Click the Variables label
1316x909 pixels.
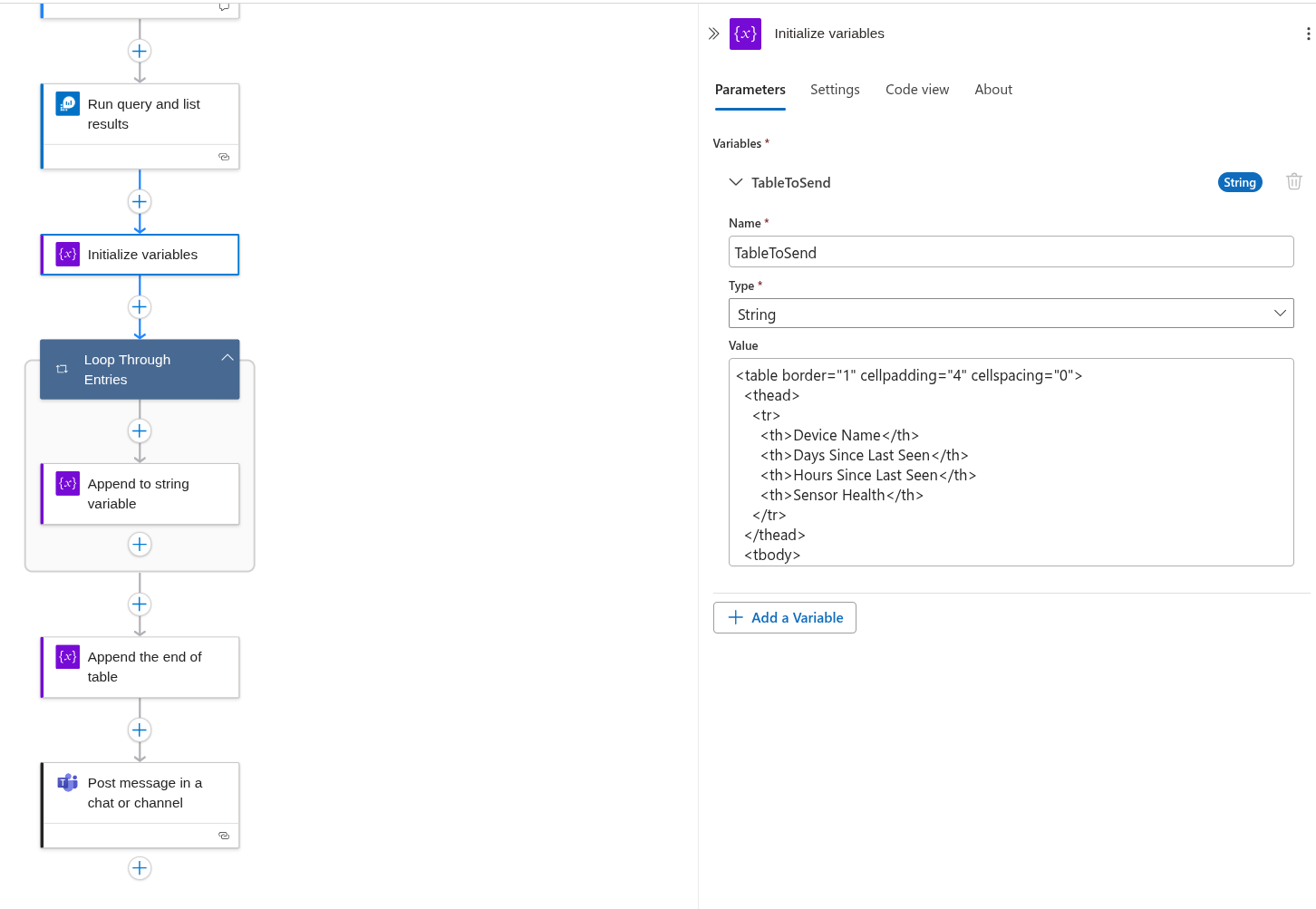point(737,143)
